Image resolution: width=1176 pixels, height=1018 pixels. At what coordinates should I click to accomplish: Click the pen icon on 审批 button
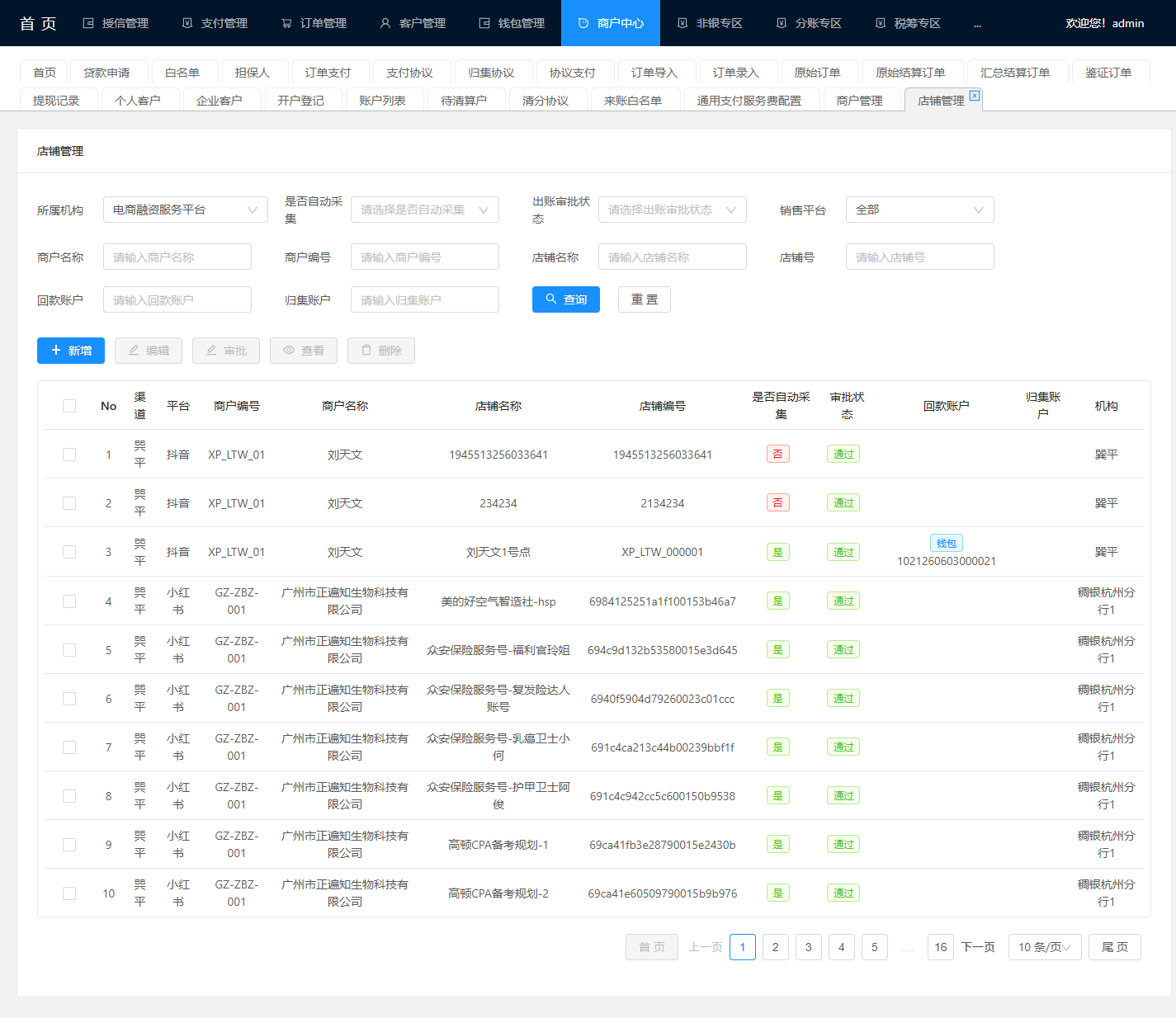point(211,350)
